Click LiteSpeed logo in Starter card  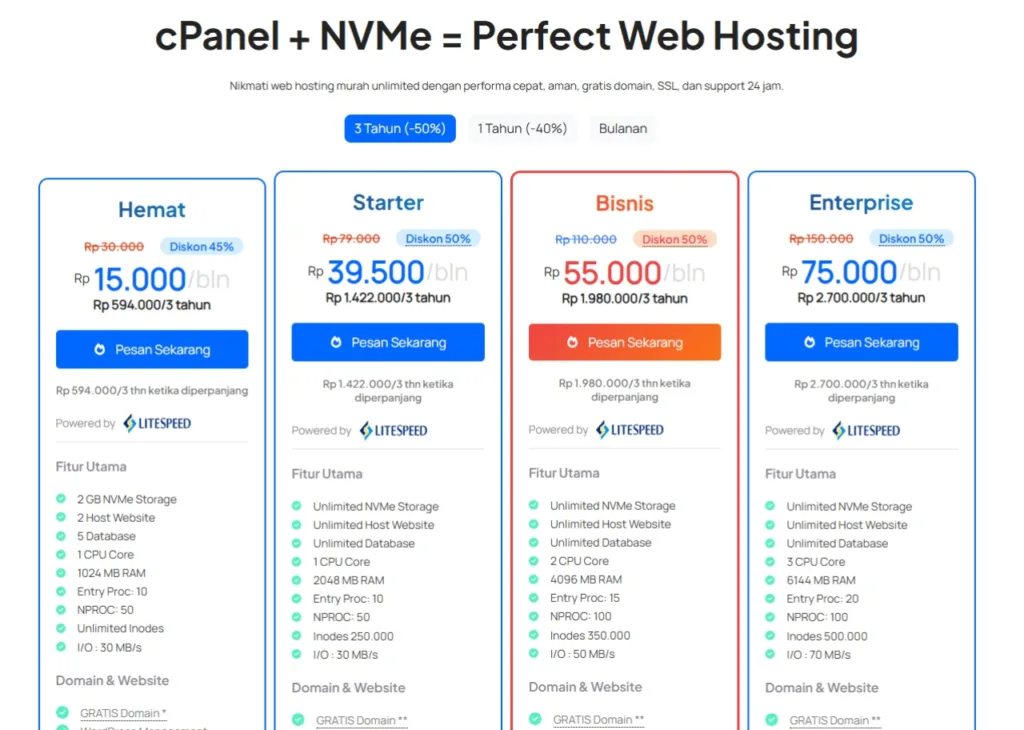[394, 430]
